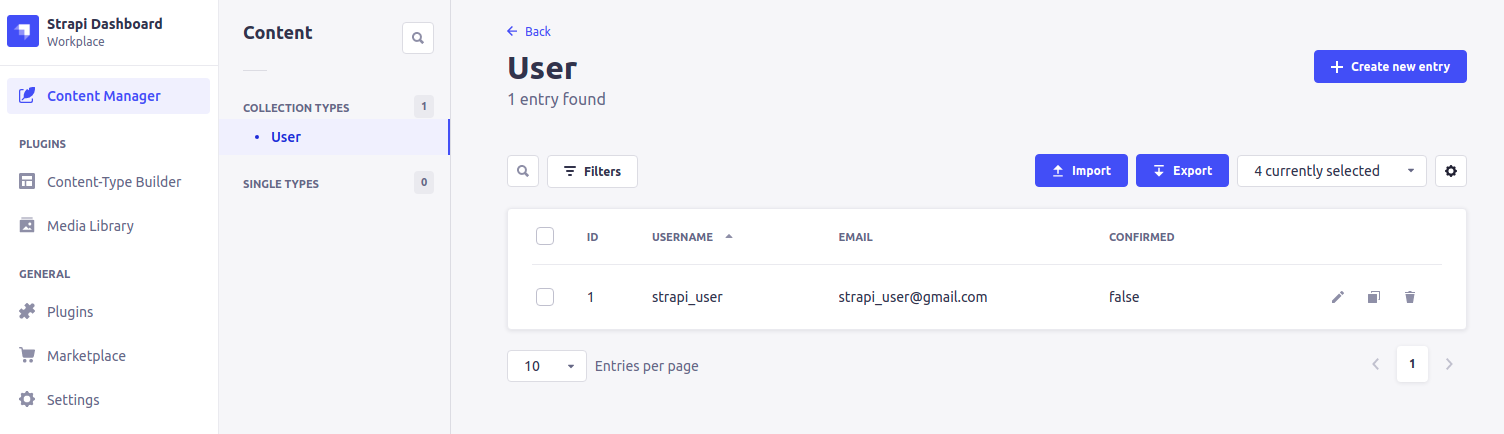
Task: Go to the next page arrow
Action: coord(1449,364)
